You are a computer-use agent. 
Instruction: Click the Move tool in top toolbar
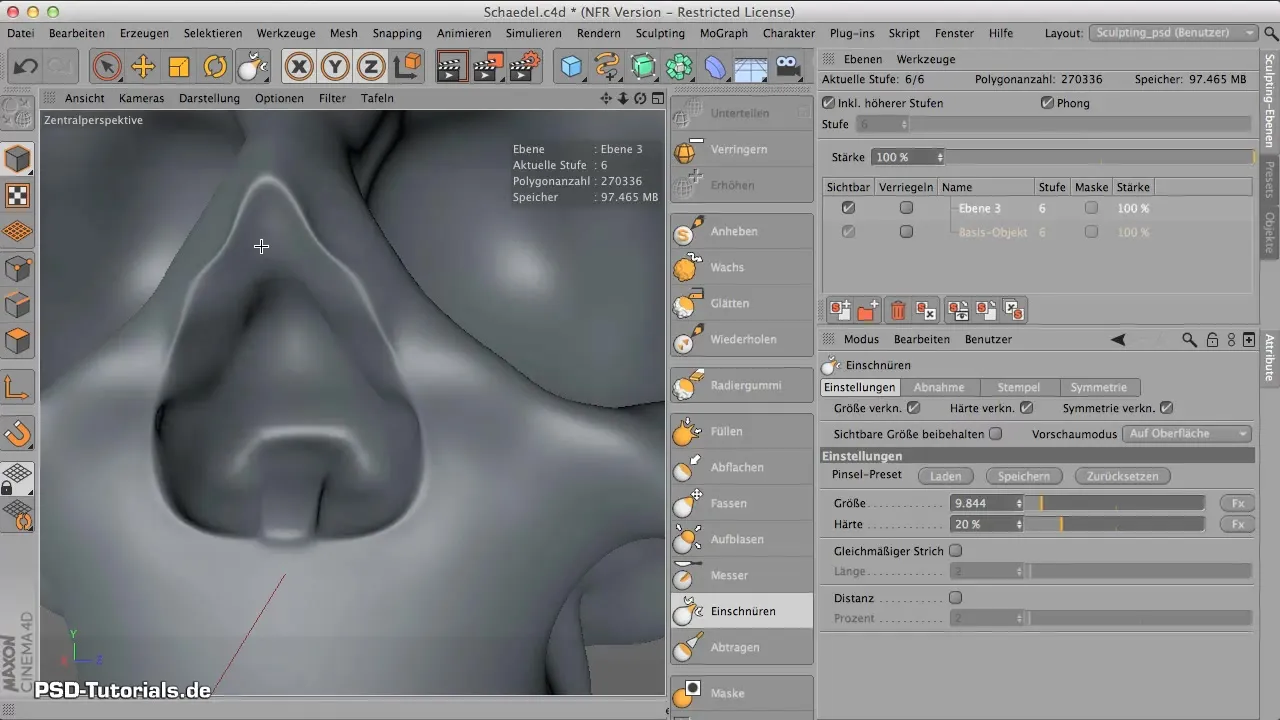point(143,67)
